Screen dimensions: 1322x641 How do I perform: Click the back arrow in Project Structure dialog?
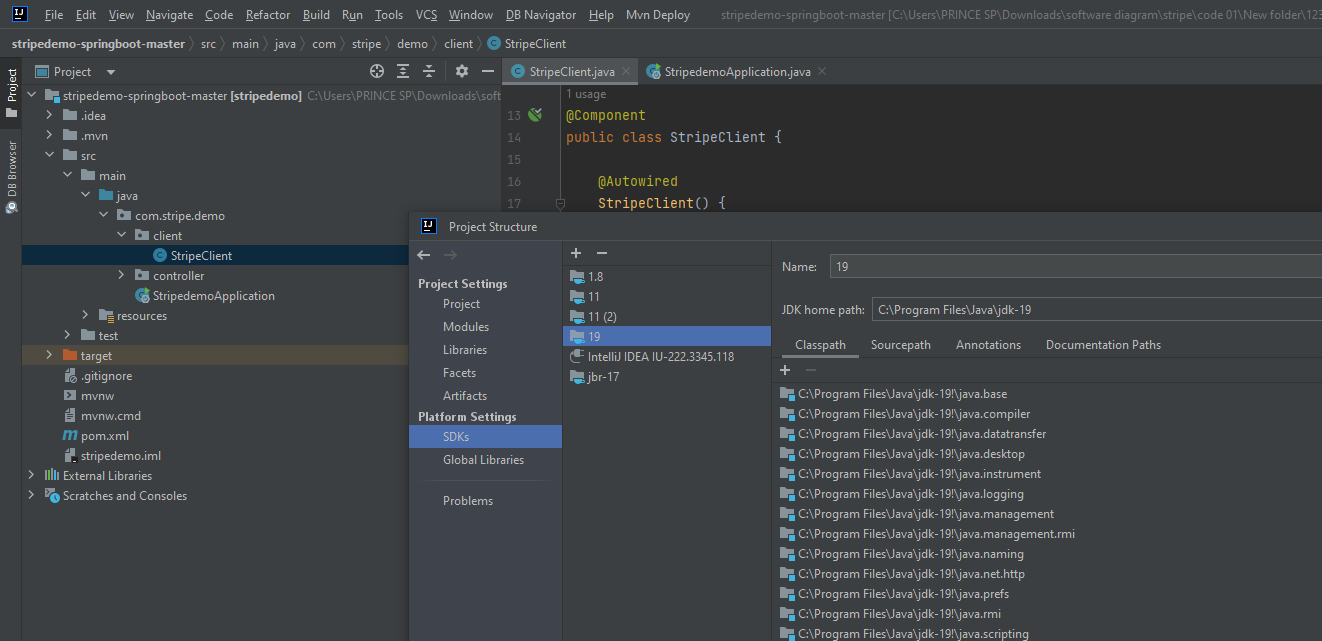(x=424, y=255)
